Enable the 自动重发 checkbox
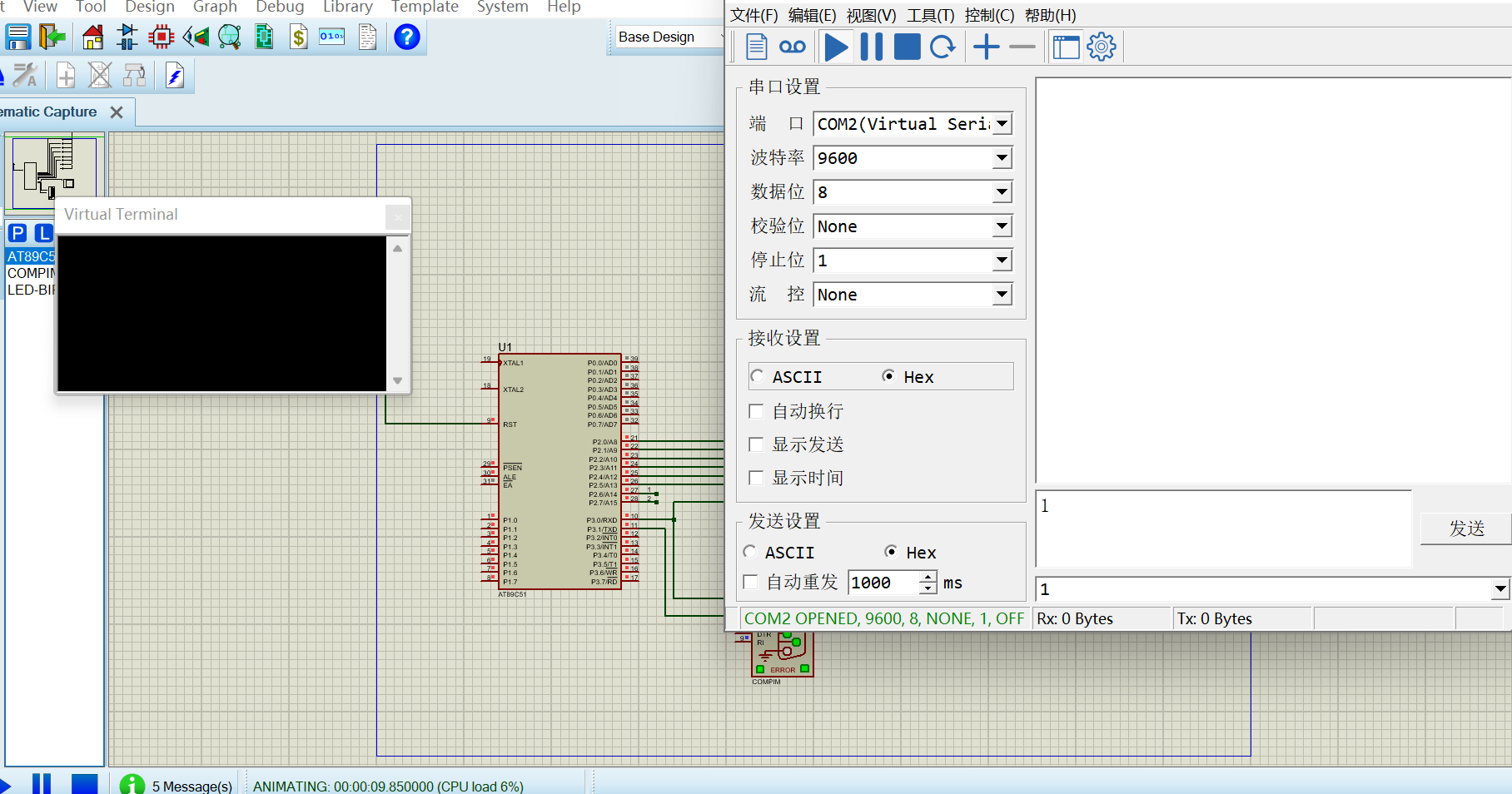1512x794 pixels. coord(750,583)
